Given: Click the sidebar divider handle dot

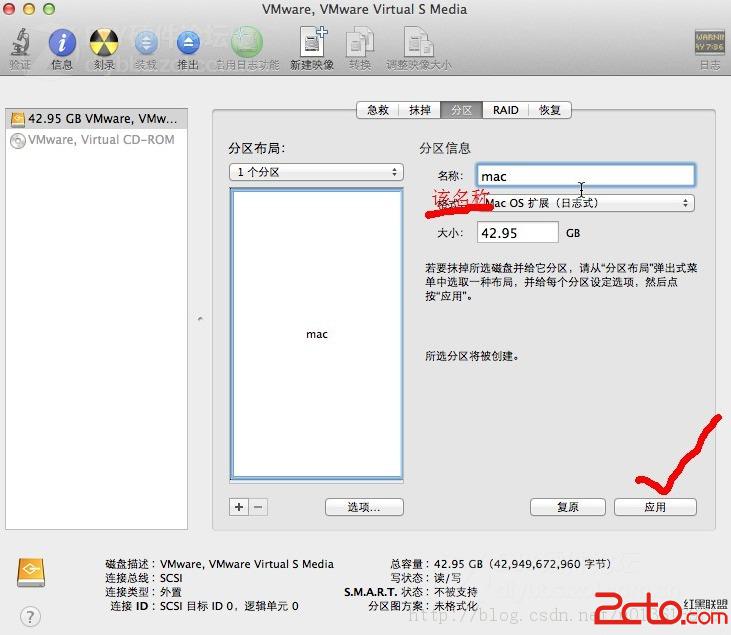Looking at the screenshot, I should tap(200, 319).
